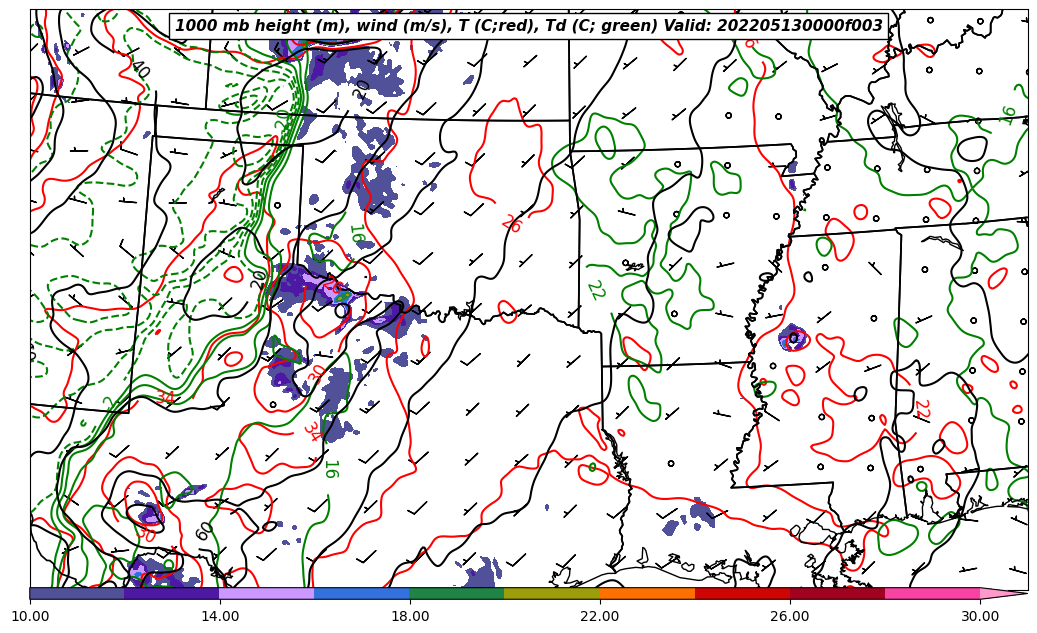Click the plot title text for the 1000 mb height chart
The height and width of the screenshot is (633, 1037).
click(529, 26)
